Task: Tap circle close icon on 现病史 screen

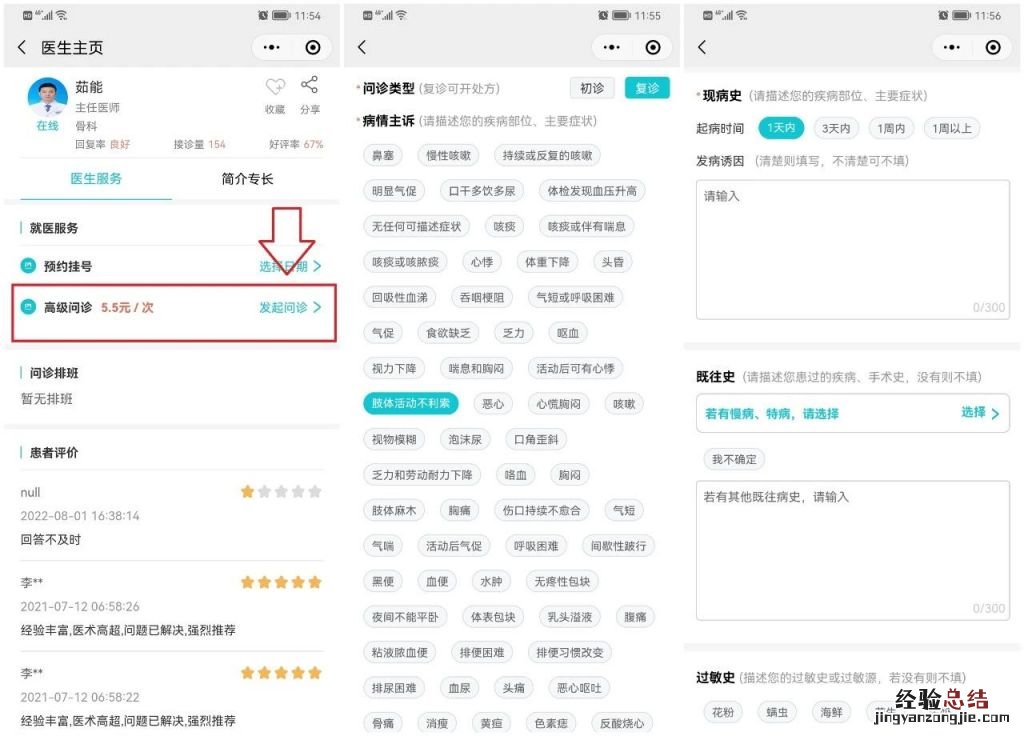Action: pyautogui.click(x=993, y=47)
